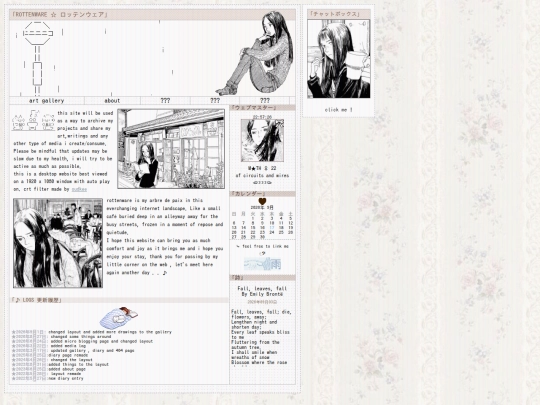
Task: Click the sleeping character pixel icon in logs
Action: [x=118, y=318]
